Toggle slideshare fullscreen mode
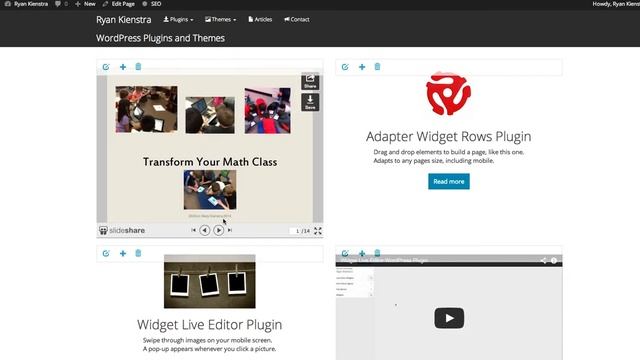Image resolution: width=640 pixels, height=360 pixels. pyautogui.click(x=318, y=231)
